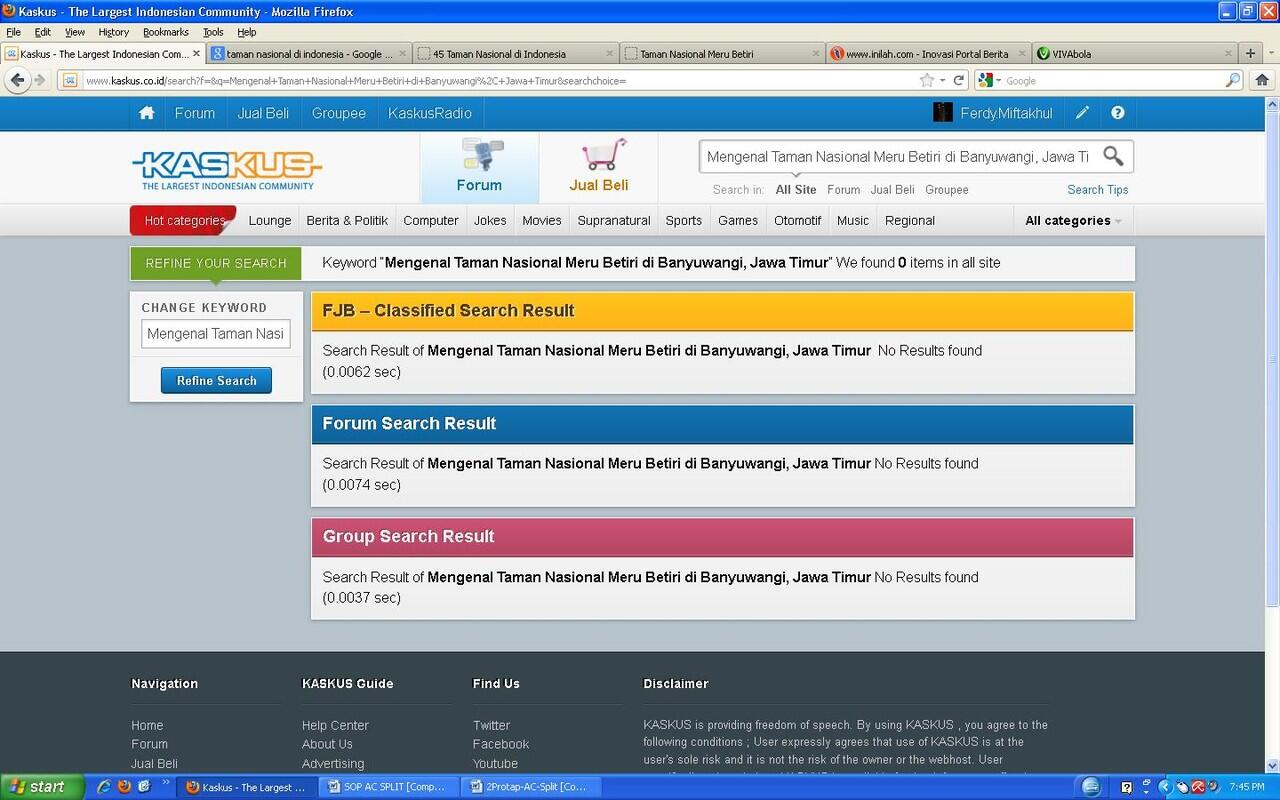Click the pencil create-post icon
The width and height of the screenshot is (1280, 800).
[x=1082, y=113]
